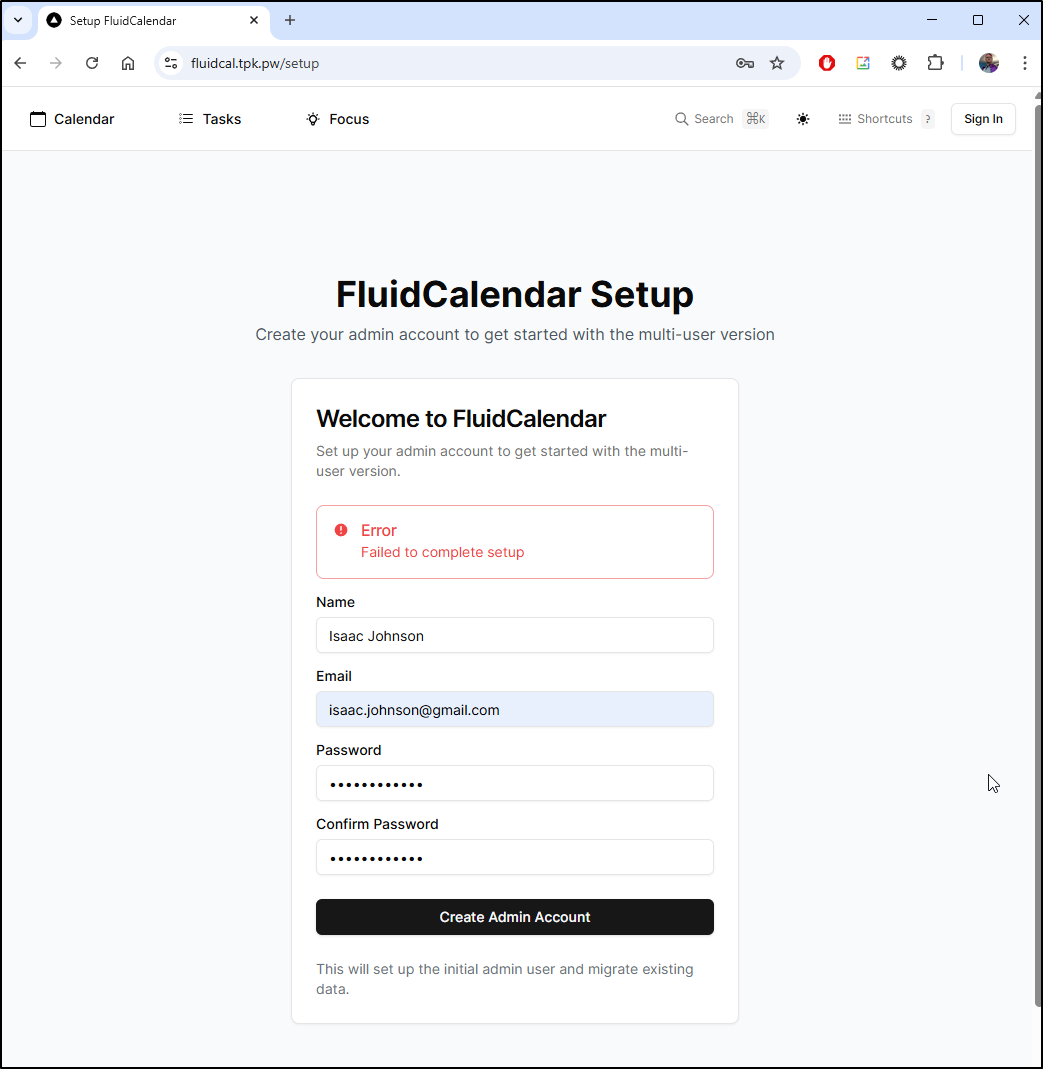The image size is (1043, 1069).
Task: Switch to Focus mode
Action: pyautogui.click(x=337, y=119)
